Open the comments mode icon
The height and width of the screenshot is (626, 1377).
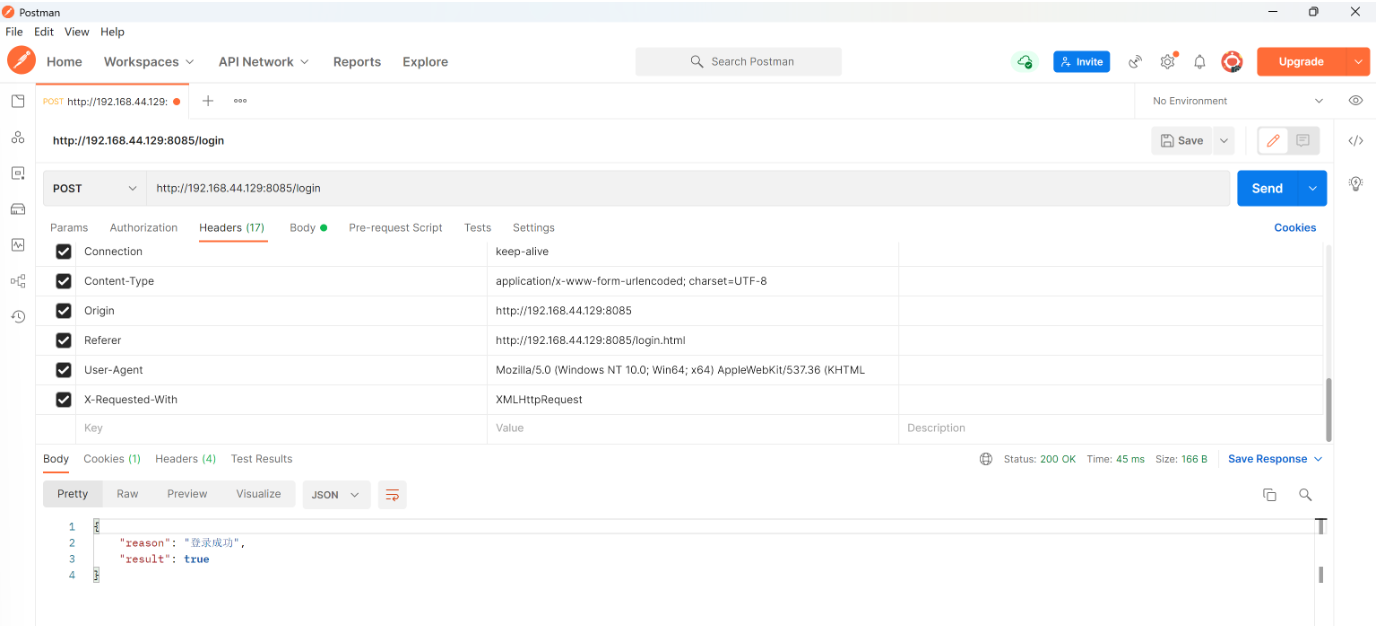(1303, 141)
